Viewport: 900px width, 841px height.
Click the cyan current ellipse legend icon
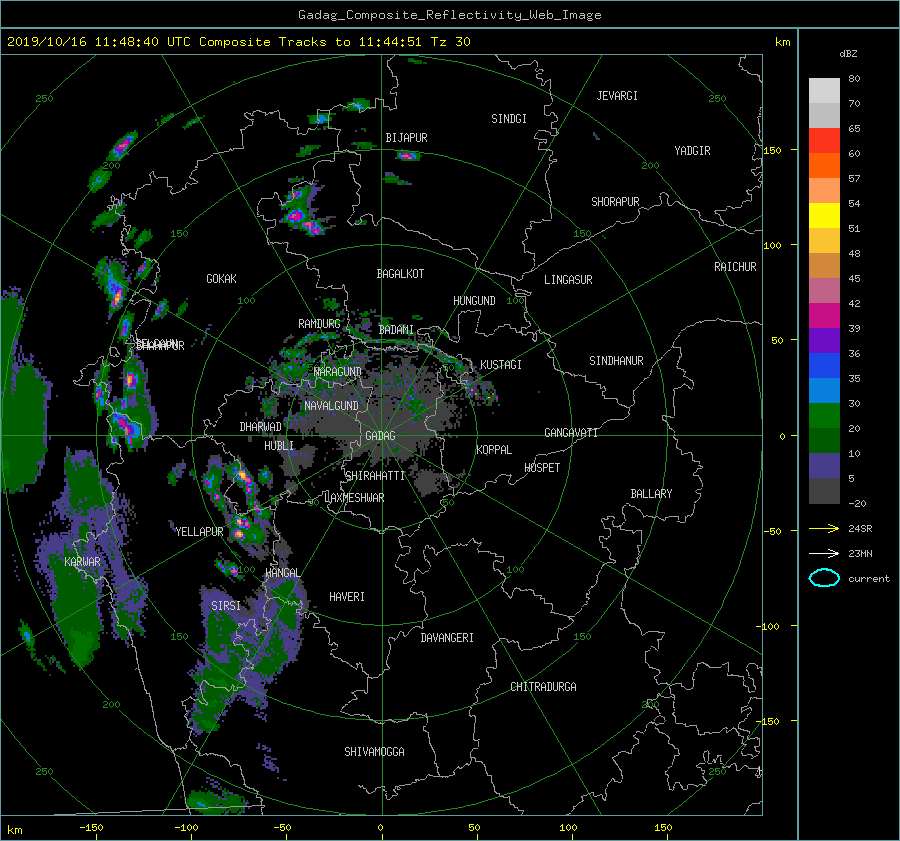(824, 578)
